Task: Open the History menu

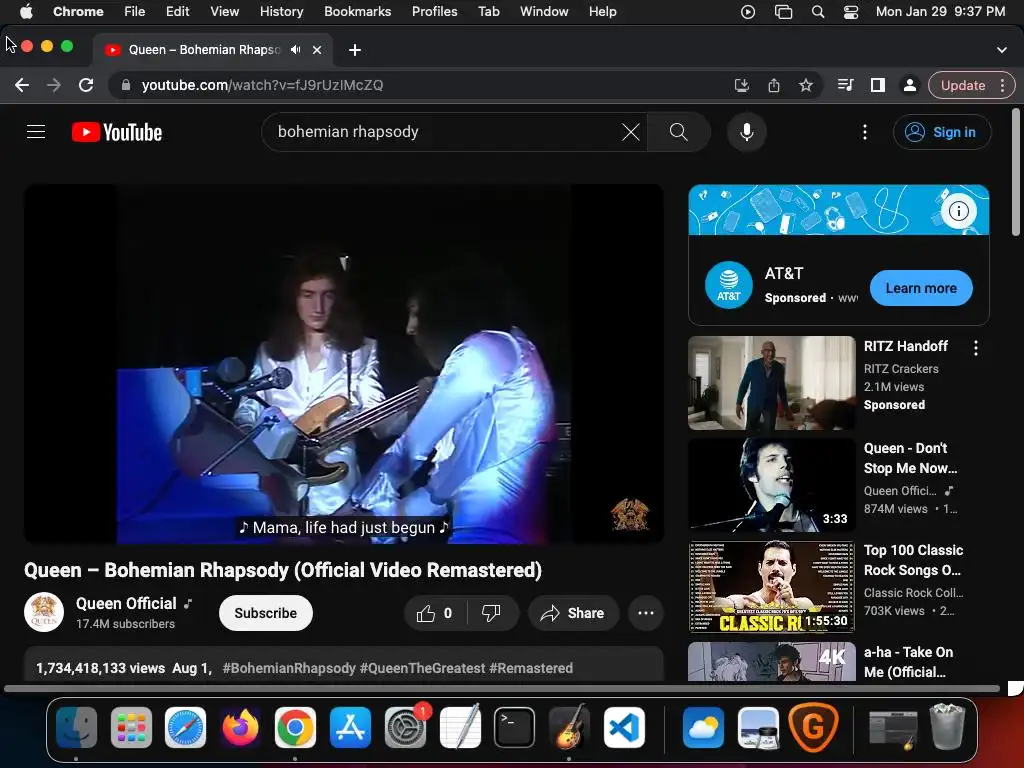Action: (281, 12)
